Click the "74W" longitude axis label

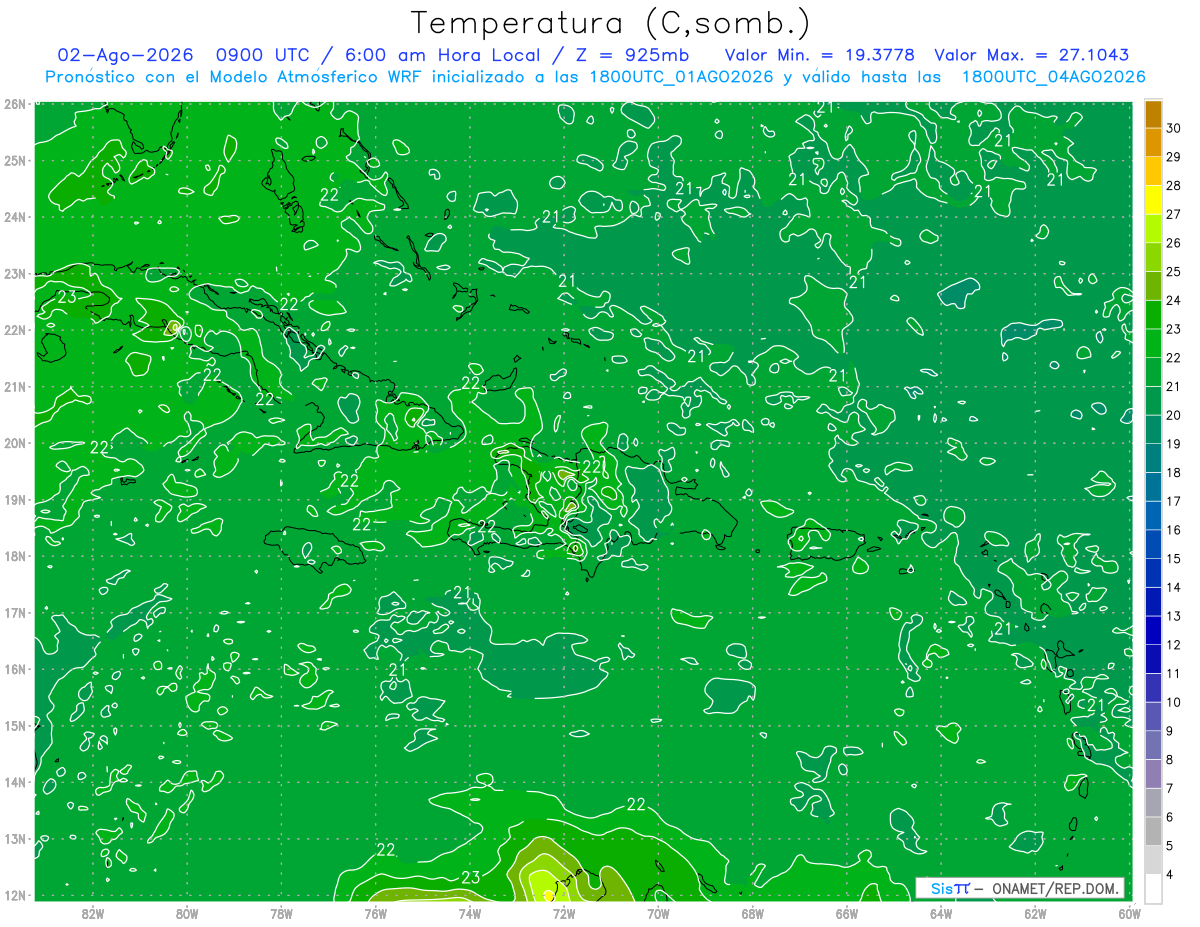tap(469, 913)
